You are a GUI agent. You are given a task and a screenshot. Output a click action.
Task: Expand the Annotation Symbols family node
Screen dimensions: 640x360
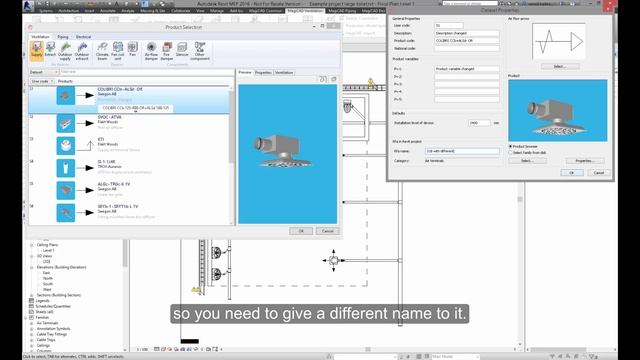click(31, 329)
